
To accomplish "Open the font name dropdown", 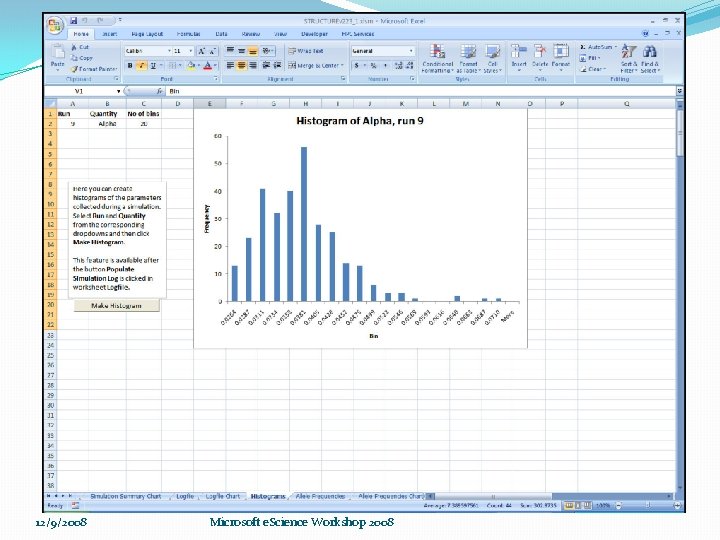I will click(x=169, y=51).
